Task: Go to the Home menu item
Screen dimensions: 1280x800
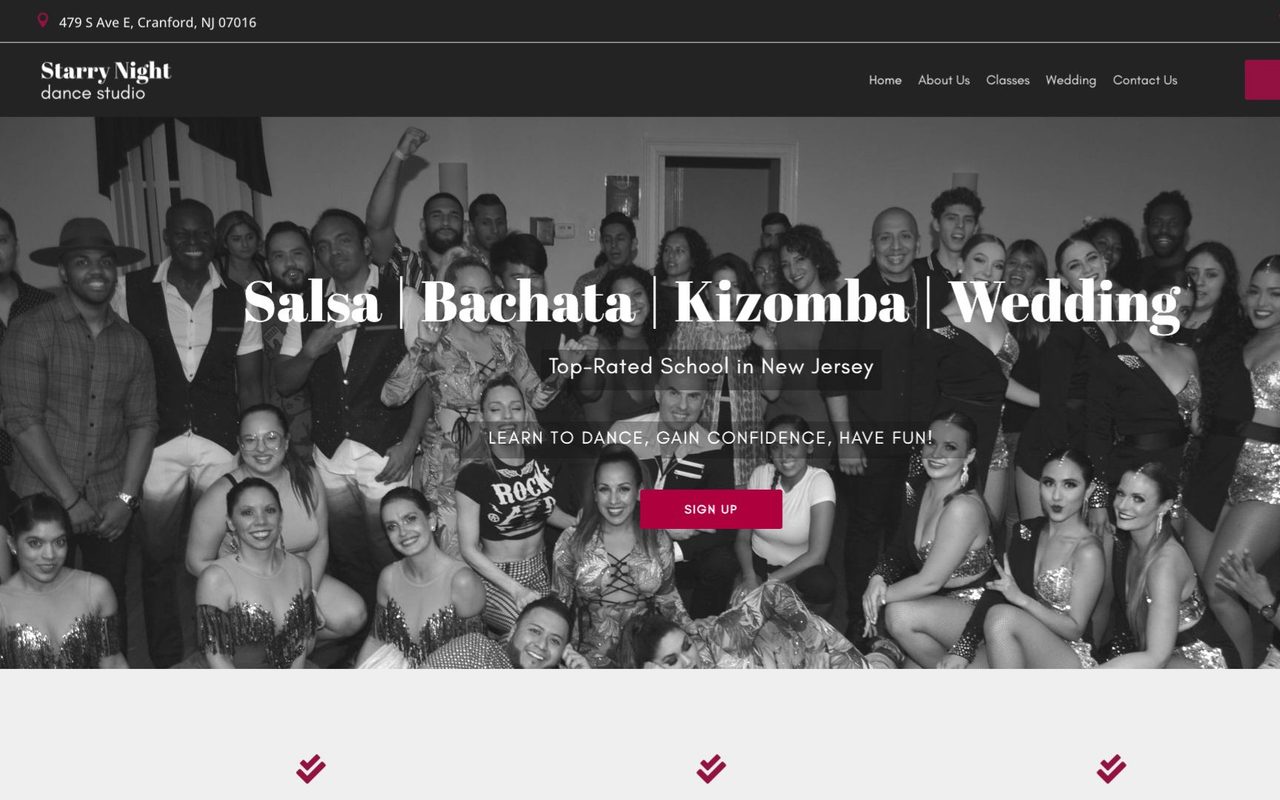Action: [x=885, y=80]
